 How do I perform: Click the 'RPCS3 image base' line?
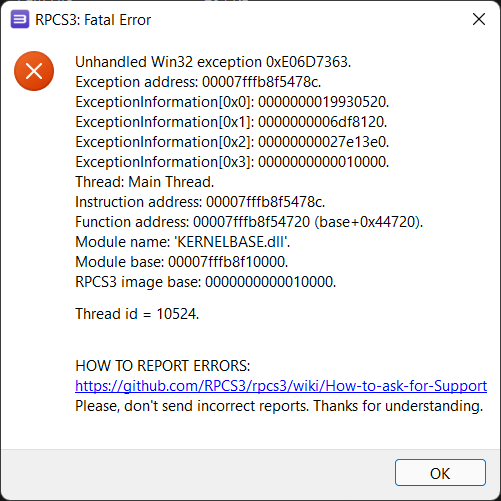click(206, 282)
